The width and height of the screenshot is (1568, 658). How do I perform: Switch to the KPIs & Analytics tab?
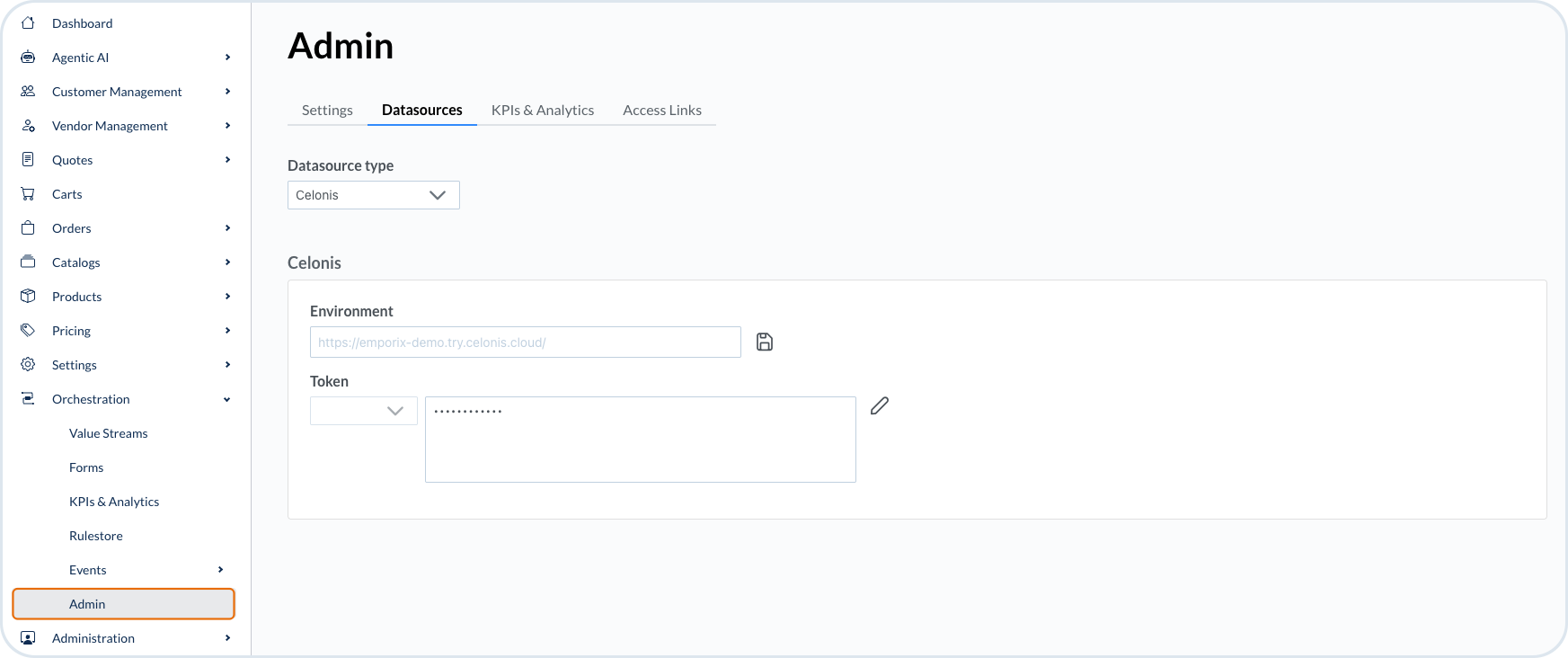click(543, 110)
